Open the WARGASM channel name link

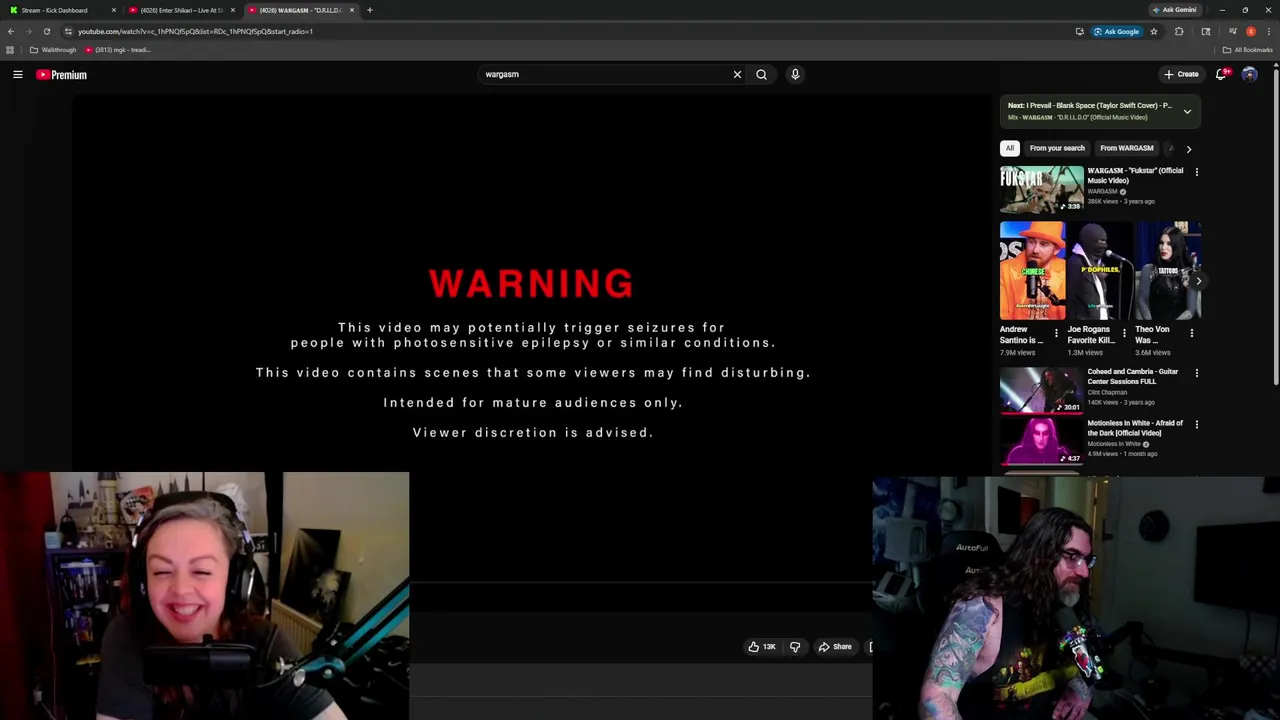1102,191
